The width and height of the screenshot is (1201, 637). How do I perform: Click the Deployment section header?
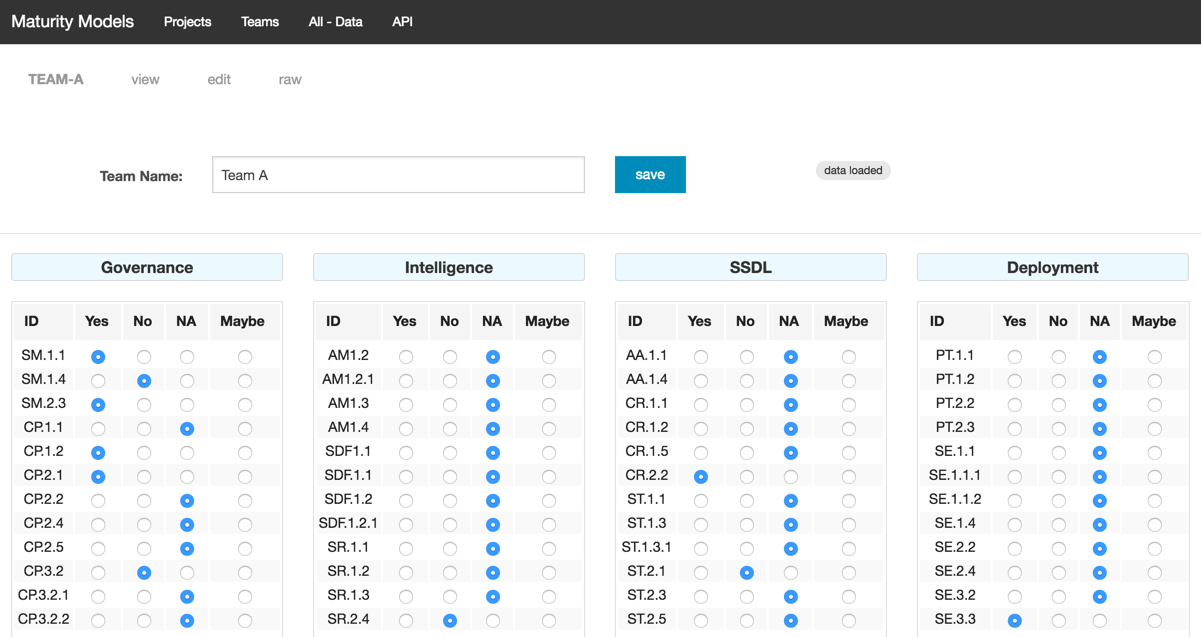[1052, 268]
